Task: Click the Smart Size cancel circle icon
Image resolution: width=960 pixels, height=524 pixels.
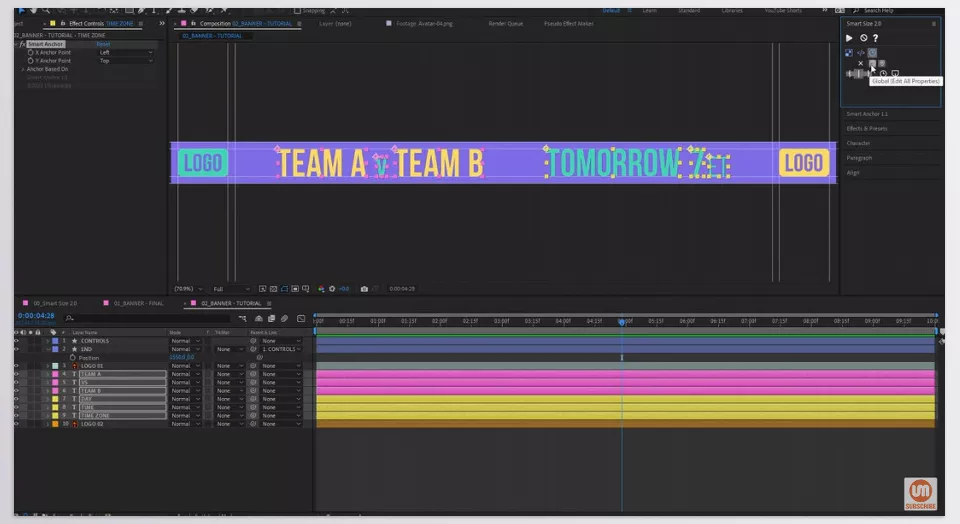Action: 863,38
